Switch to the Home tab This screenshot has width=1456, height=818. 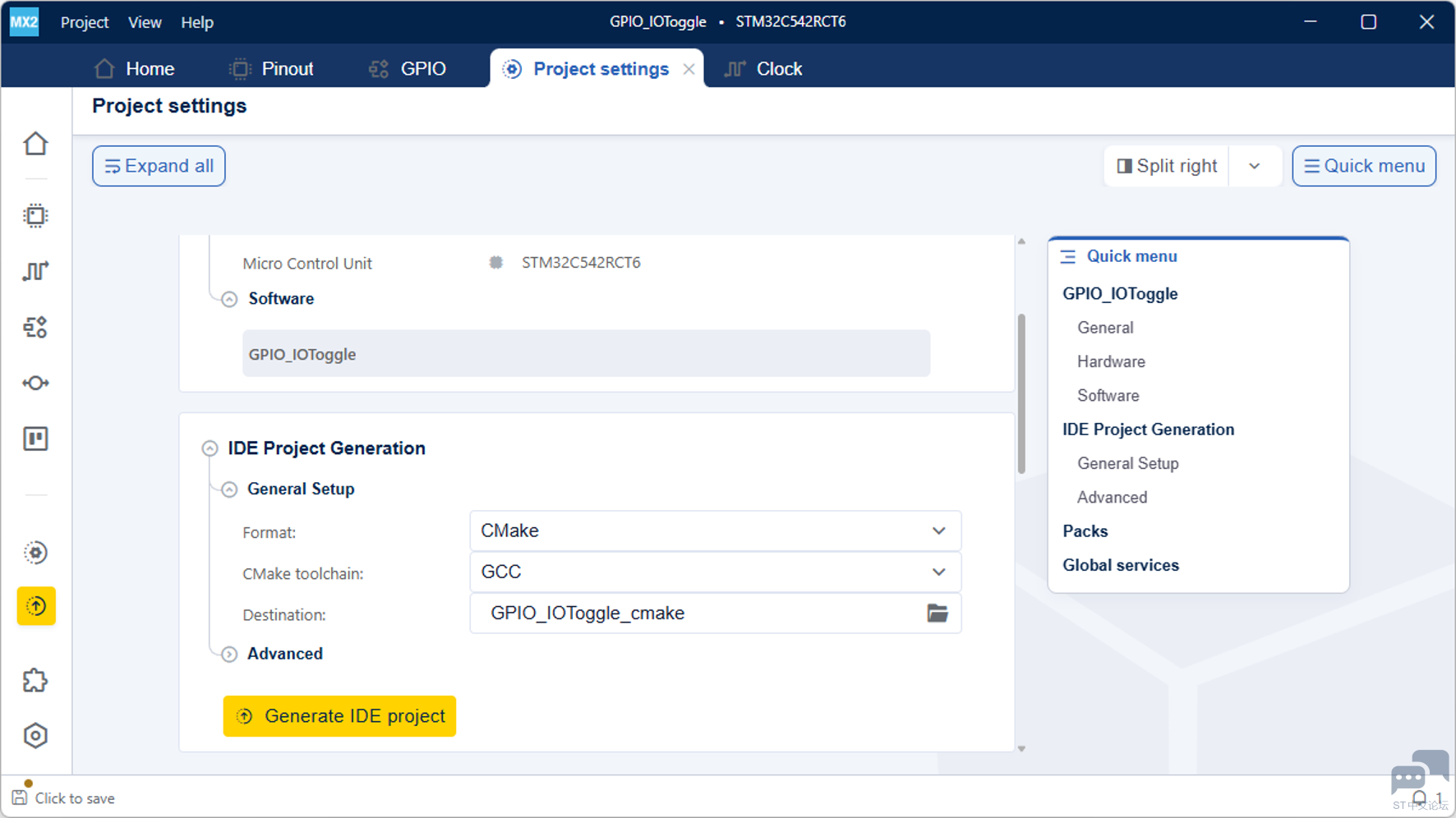tap(135, 69)
